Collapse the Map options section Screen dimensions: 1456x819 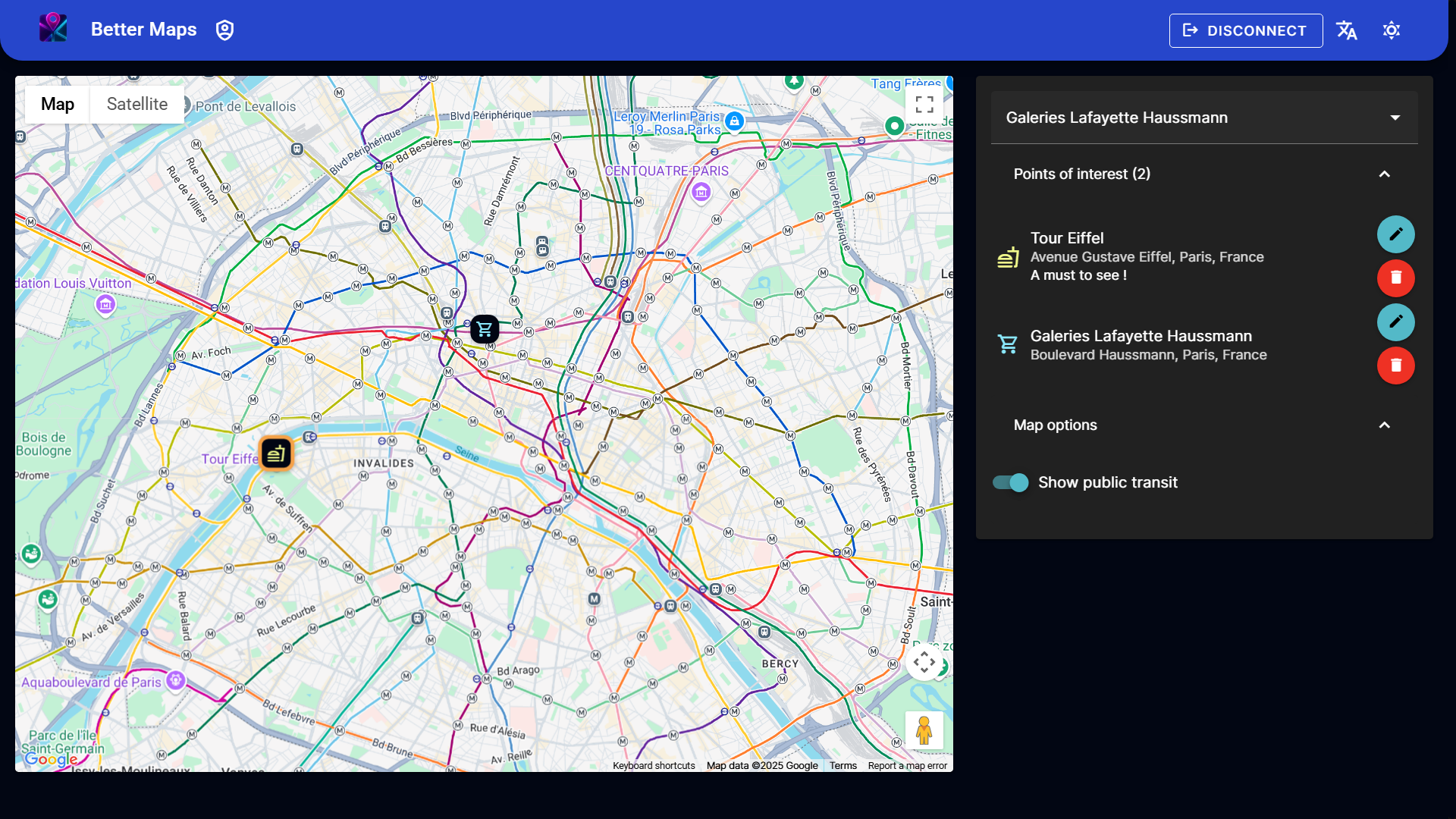1384,425
